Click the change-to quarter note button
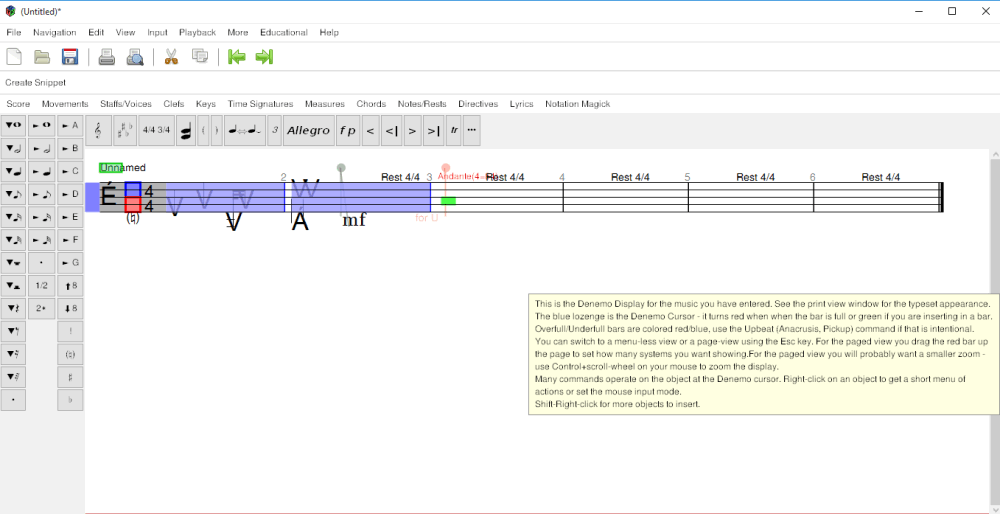The image size is (1000, 514). 13,172
